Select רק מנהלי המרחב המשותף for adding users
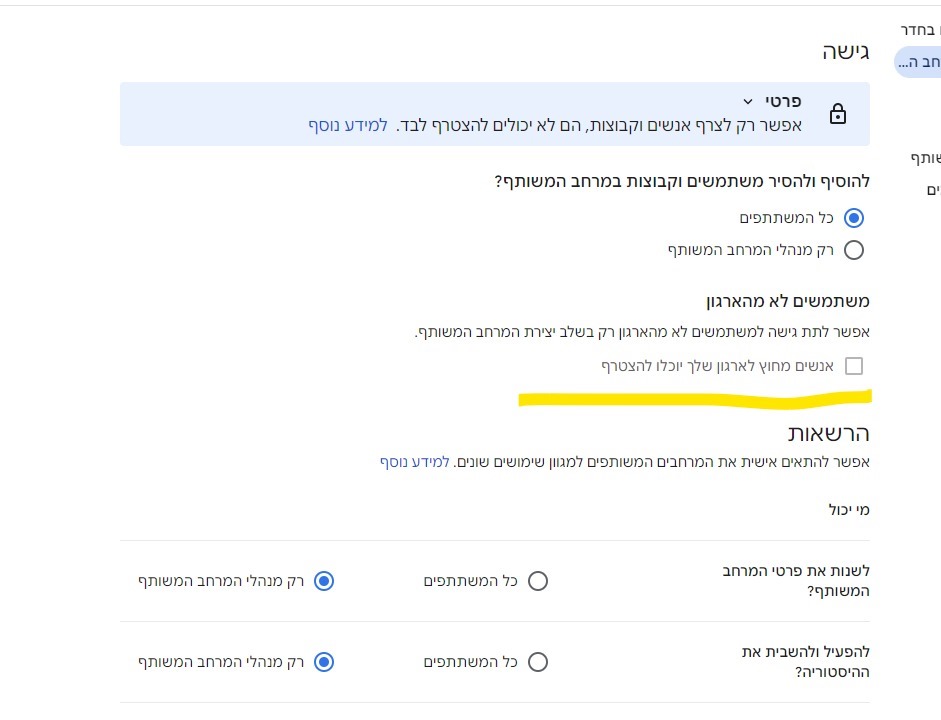Screen dimensions: 941x720 click(x=853, y=250)
